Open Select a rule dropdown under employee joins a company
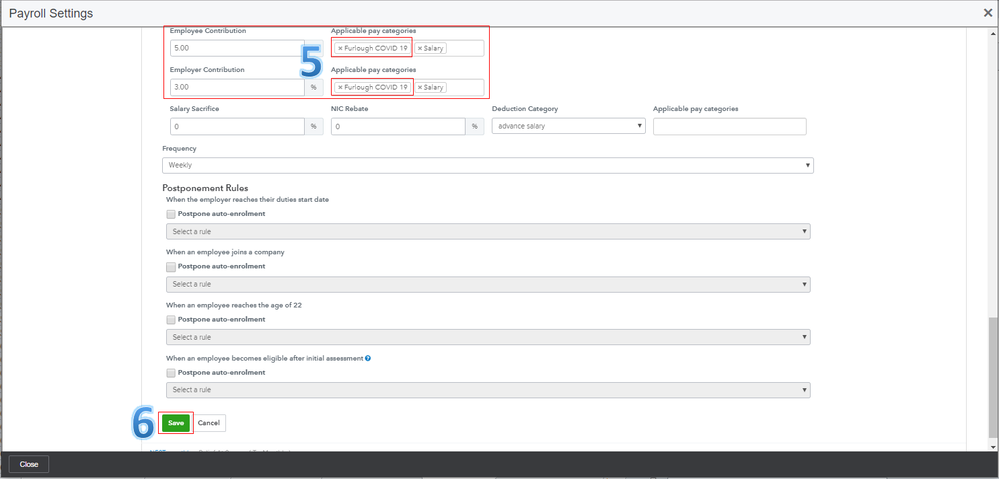The width and height of the screenshot is (999, 479). point(488,284)
